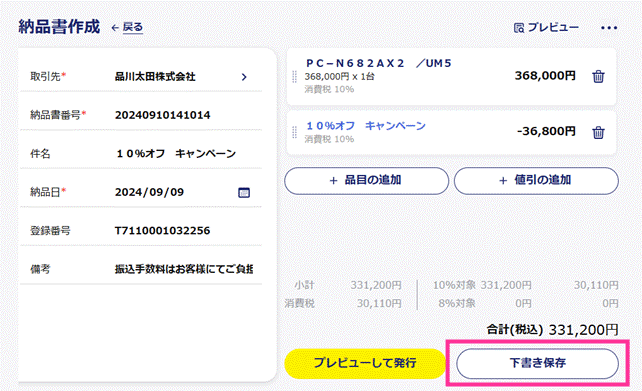642x391 pixels.
Task: Click the -36,800円 discount amount
Action: [546, 131]
